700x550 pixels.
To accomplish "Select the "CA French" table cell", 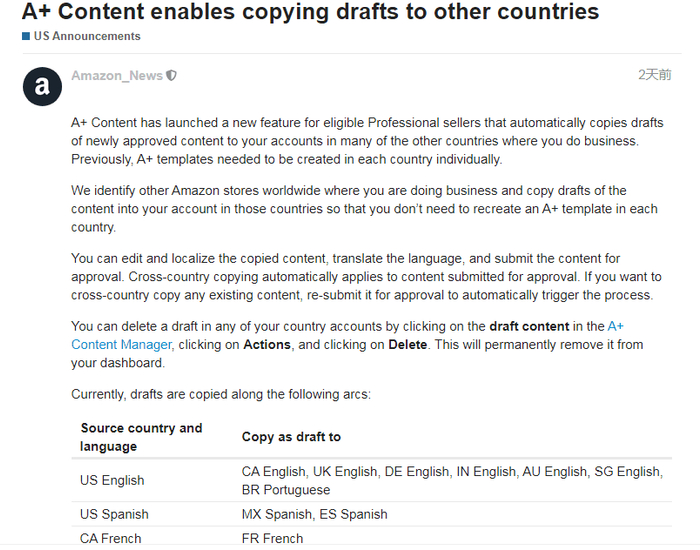I will [110, 538].
